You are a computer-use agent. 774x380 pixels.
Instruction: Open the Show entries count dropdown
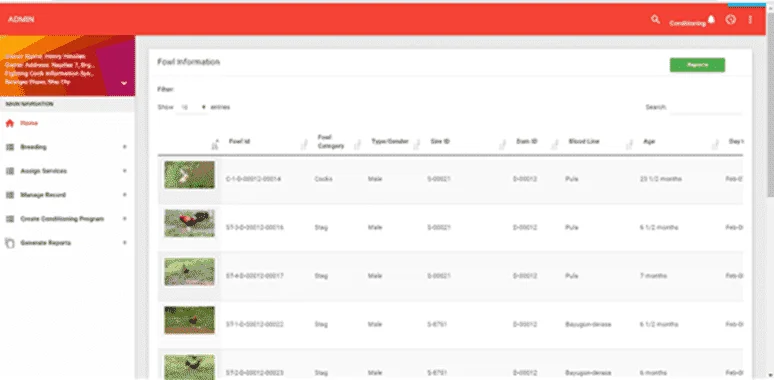[193, 107]
